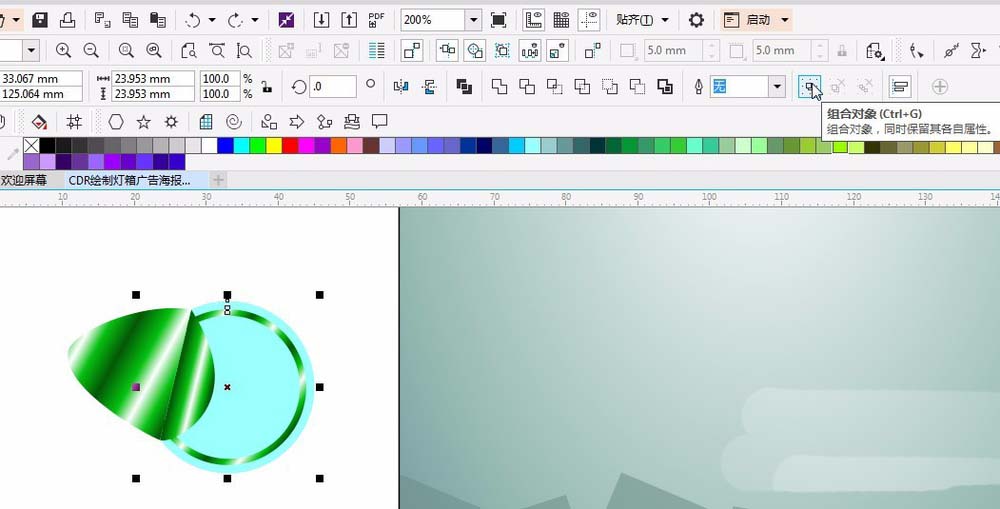
Task: Toggle object centers alignment guide
Action: pos(474,50)
